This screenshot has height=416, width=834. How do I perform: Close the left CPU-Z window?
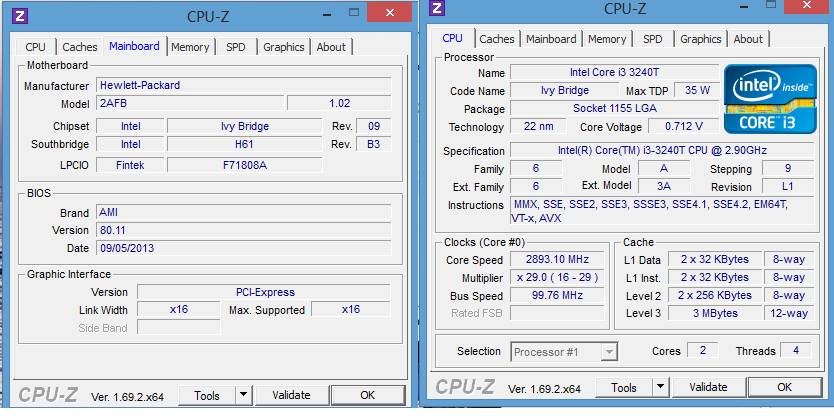tap(389, 12)
